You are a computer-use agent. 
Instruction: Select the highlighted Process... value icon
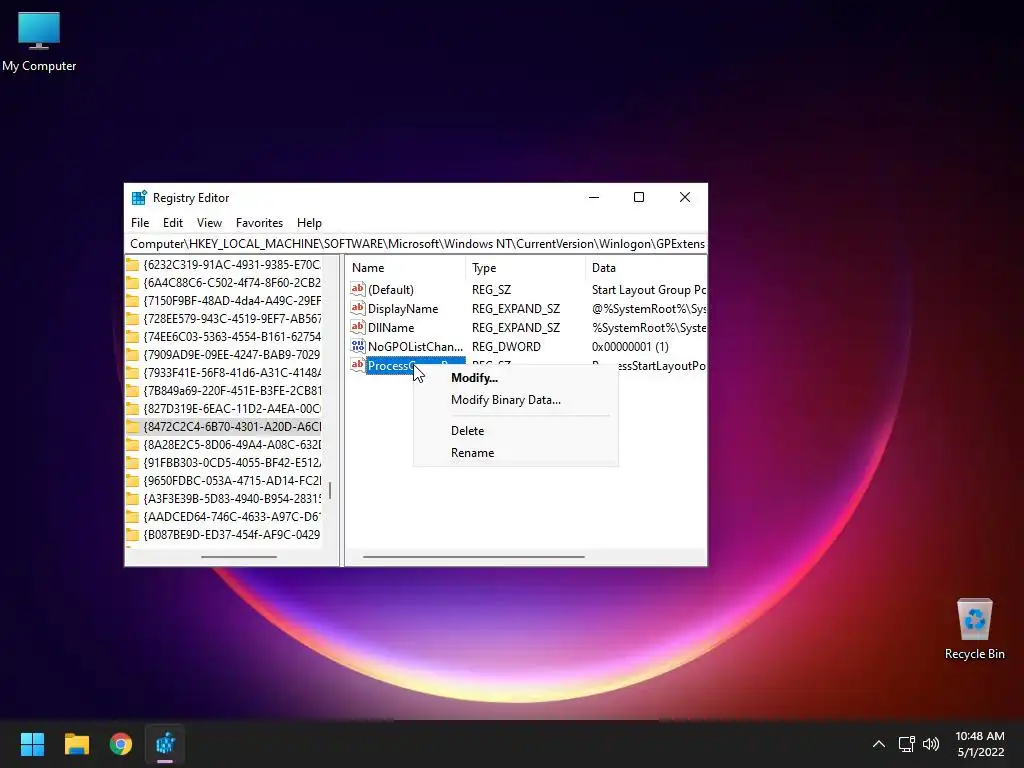tap(357, 365)
